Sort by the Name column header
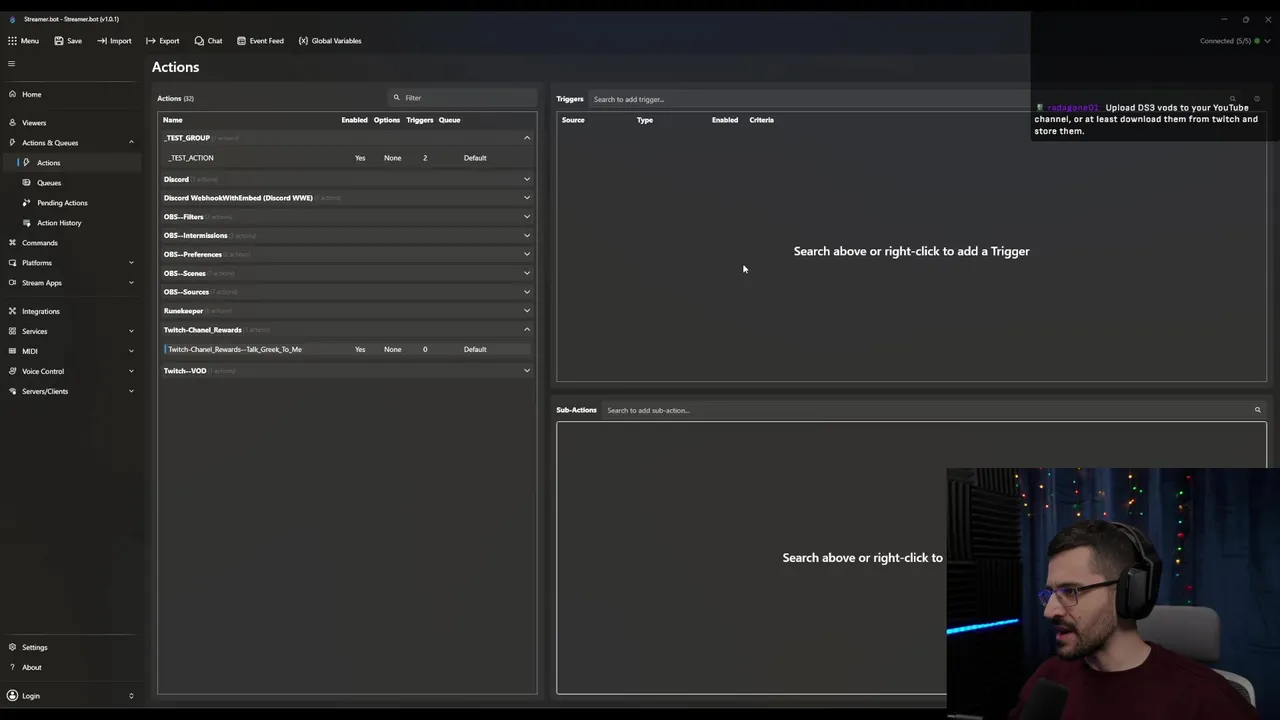Image resolution: width=1280 pixels, height=720 pixels. point(173,120)
